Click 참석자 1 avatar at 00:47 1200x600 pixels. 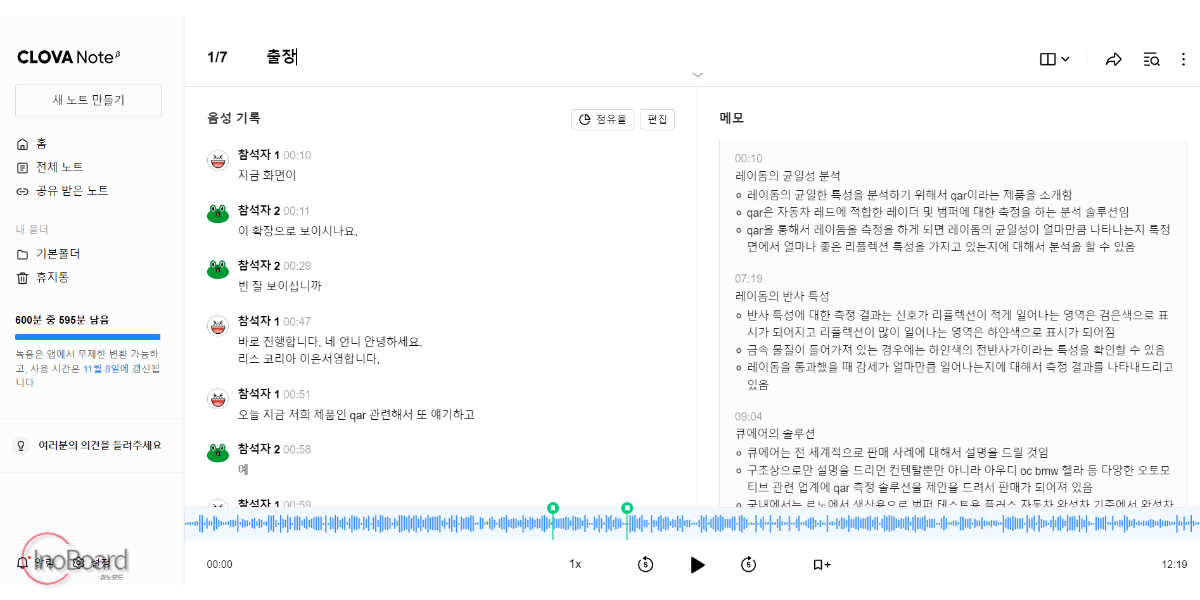pyautogui.click(x=218, y=325)
